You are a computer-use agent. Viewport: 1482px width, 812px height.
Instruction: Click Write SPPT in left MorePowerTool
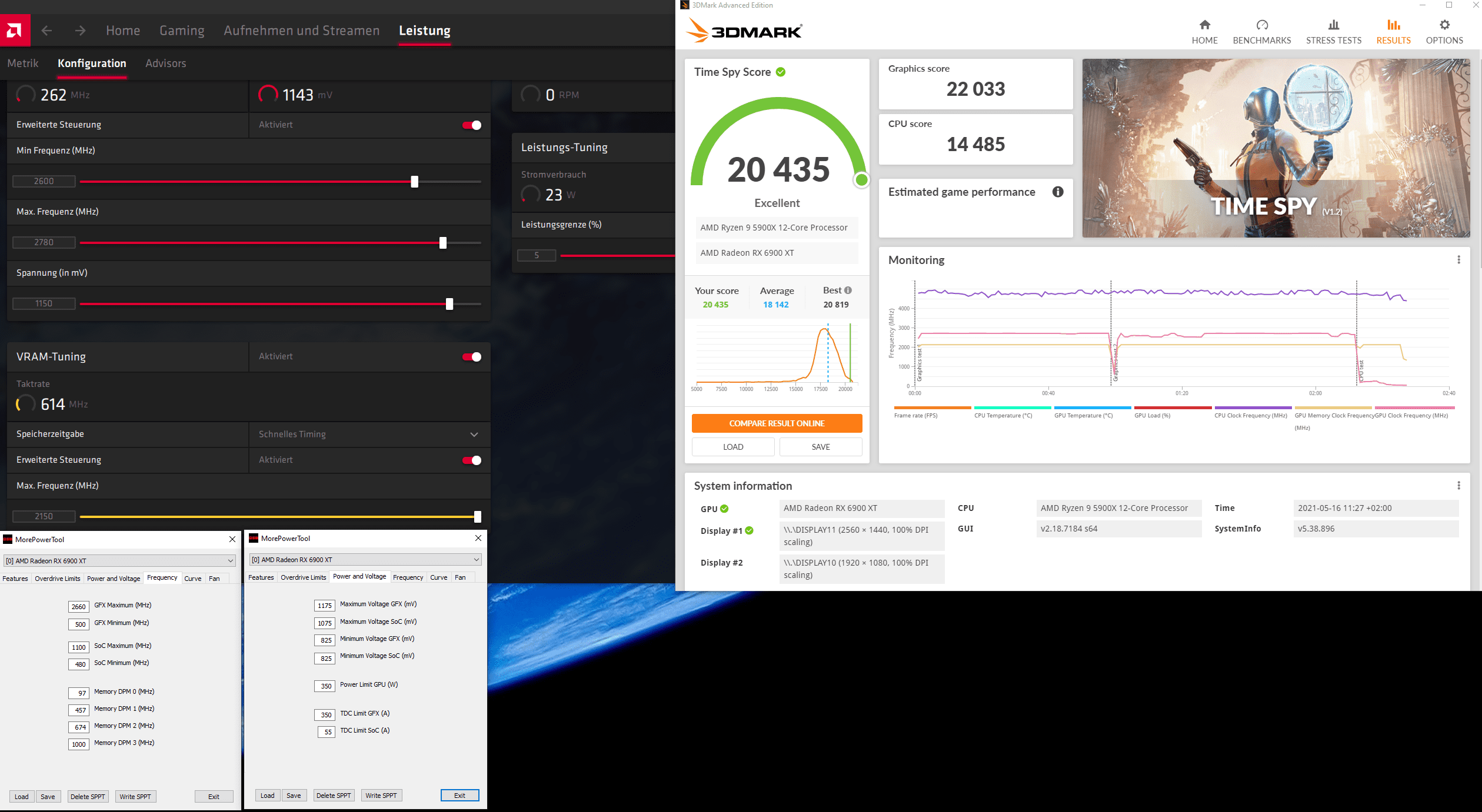135,797
